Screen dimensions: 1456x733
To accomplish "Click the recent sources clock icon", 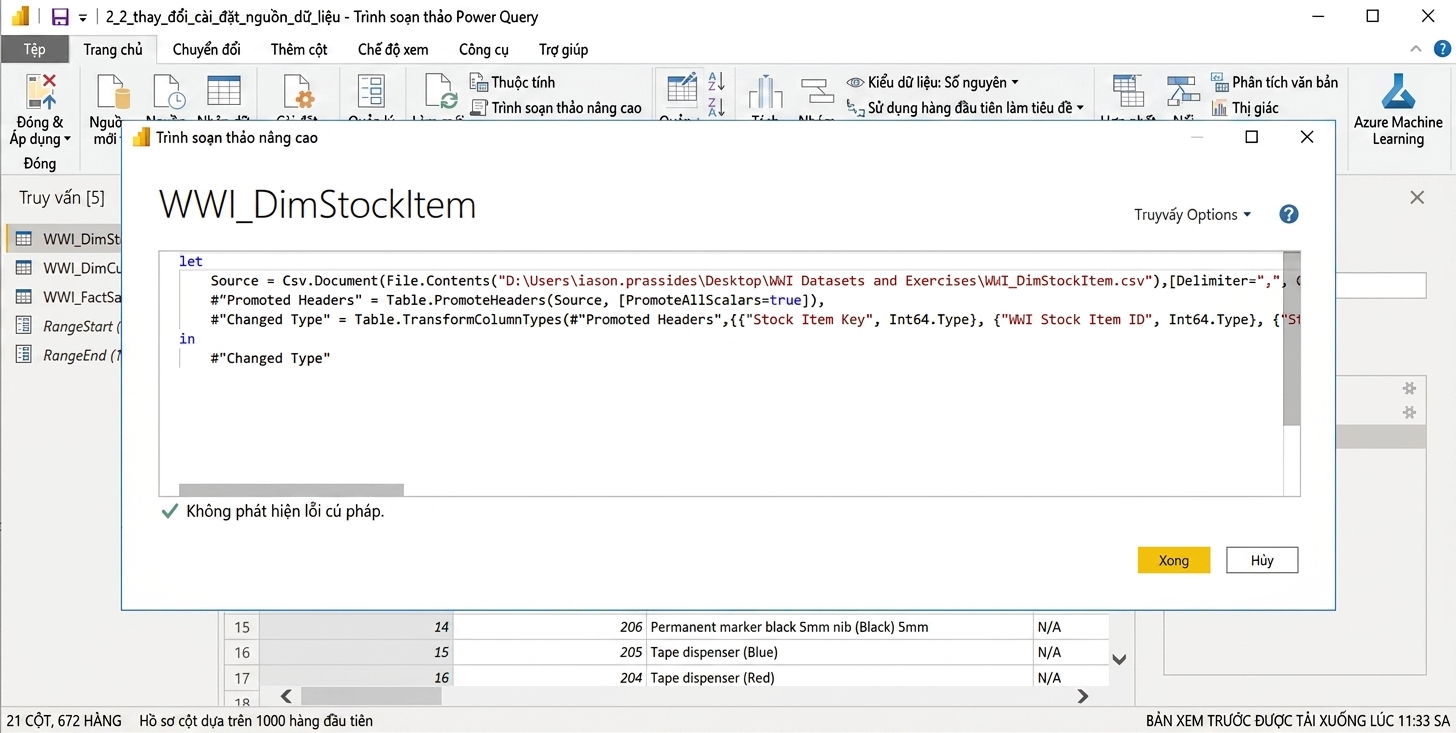I will click(168, 92).
